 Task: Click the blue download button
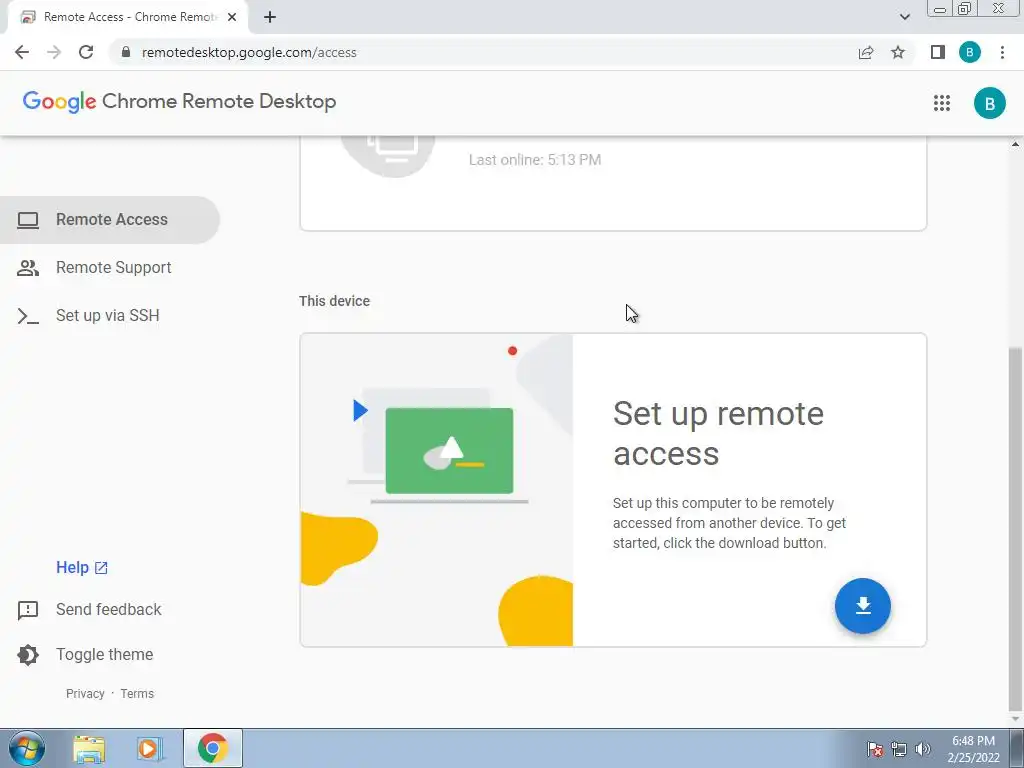coord(863,606)
